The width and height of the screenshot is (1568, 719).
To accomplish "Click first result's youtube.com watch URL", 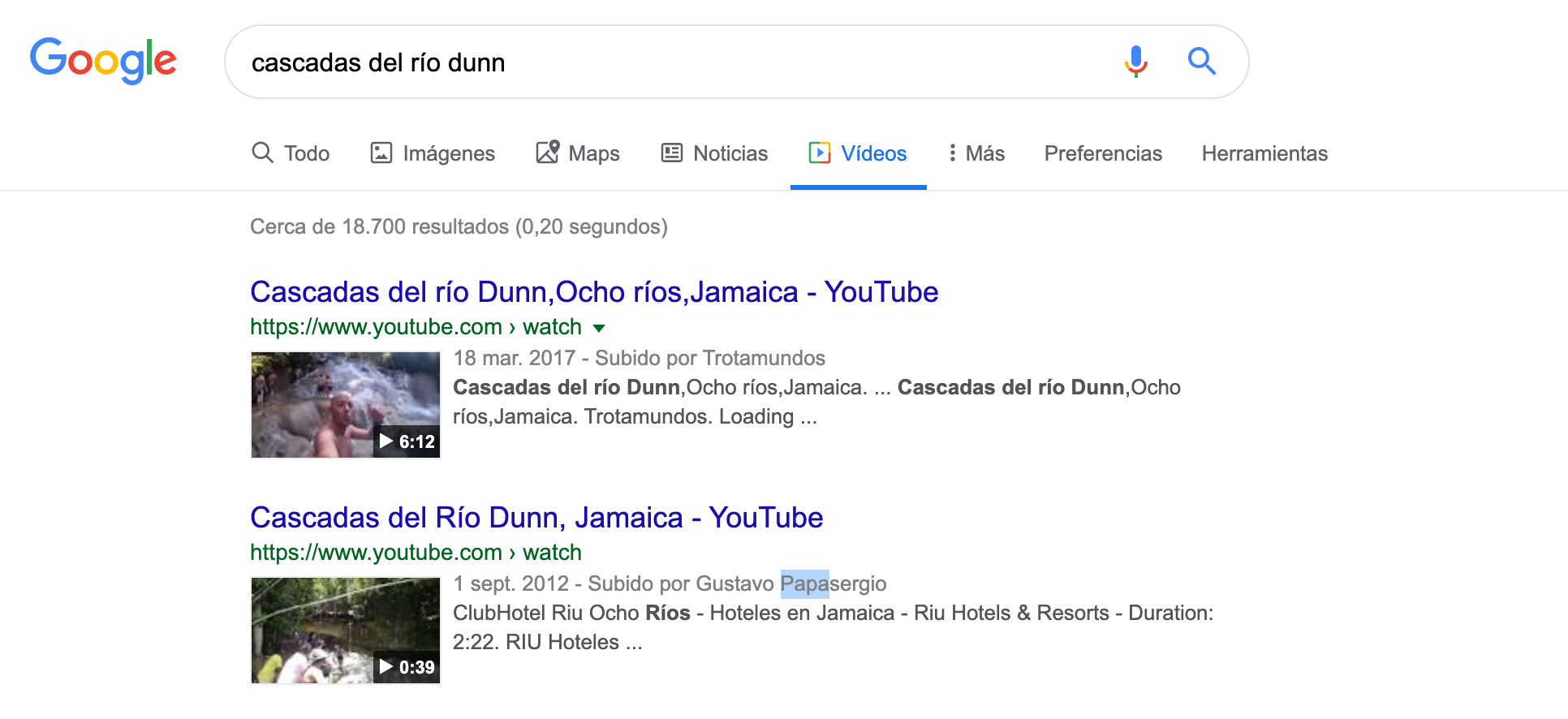I will click(416, 327).
